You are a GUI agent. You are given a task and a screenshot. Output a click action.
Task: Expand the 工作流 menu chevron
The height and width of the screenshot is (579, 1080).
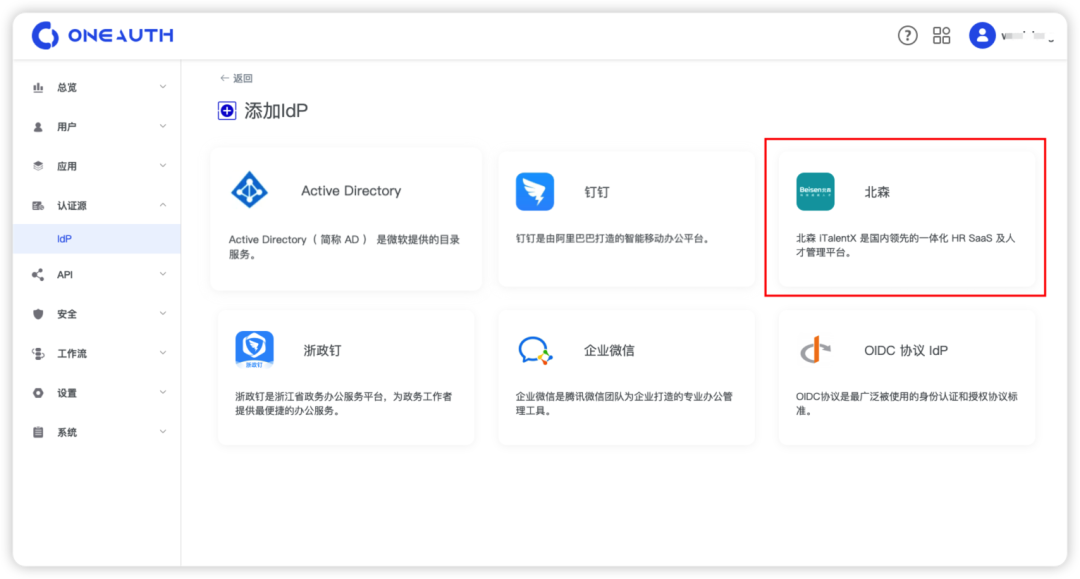pos(163,352)
